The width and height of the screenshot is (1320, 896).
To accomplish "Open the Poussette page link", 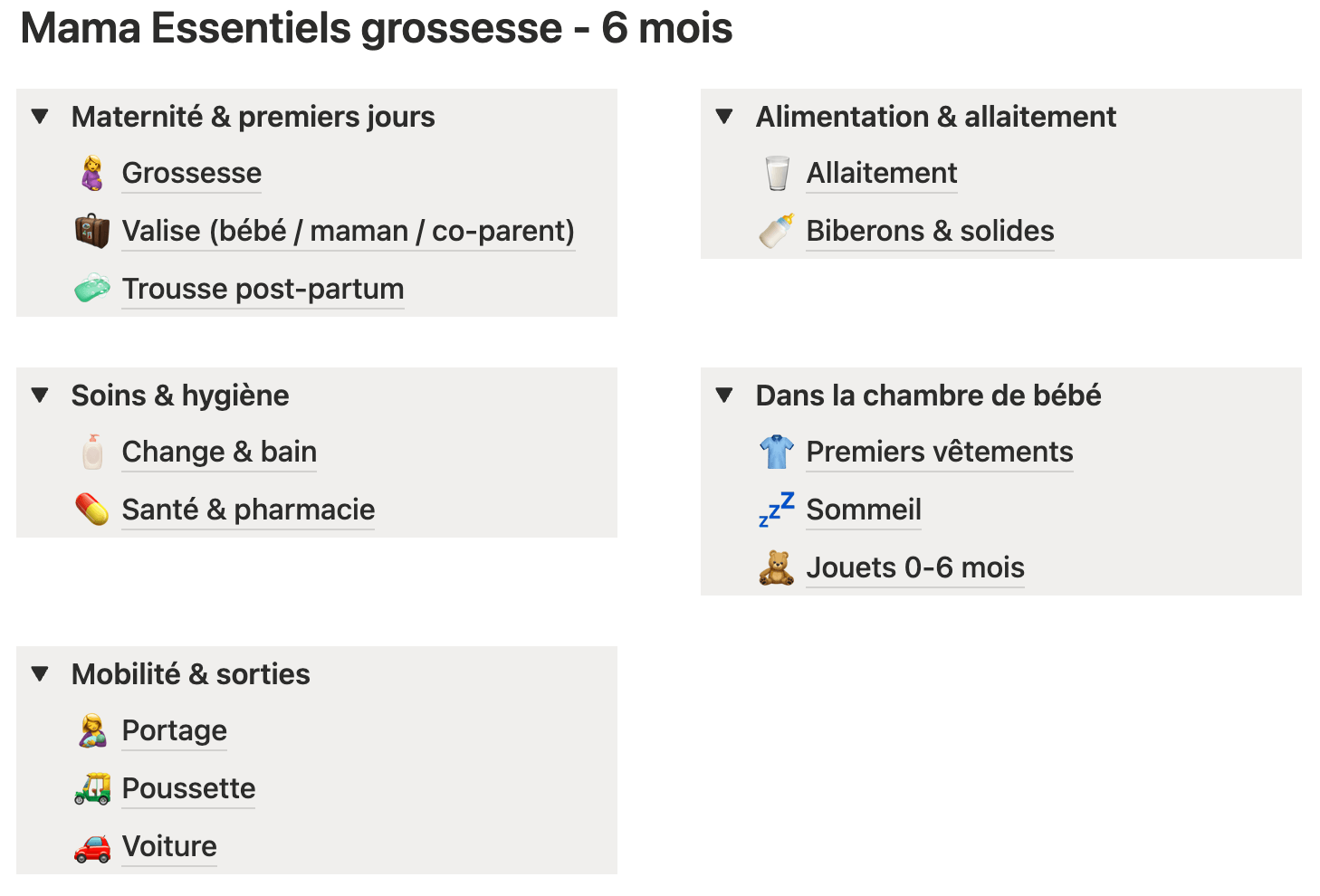I will tap(188, 788).
